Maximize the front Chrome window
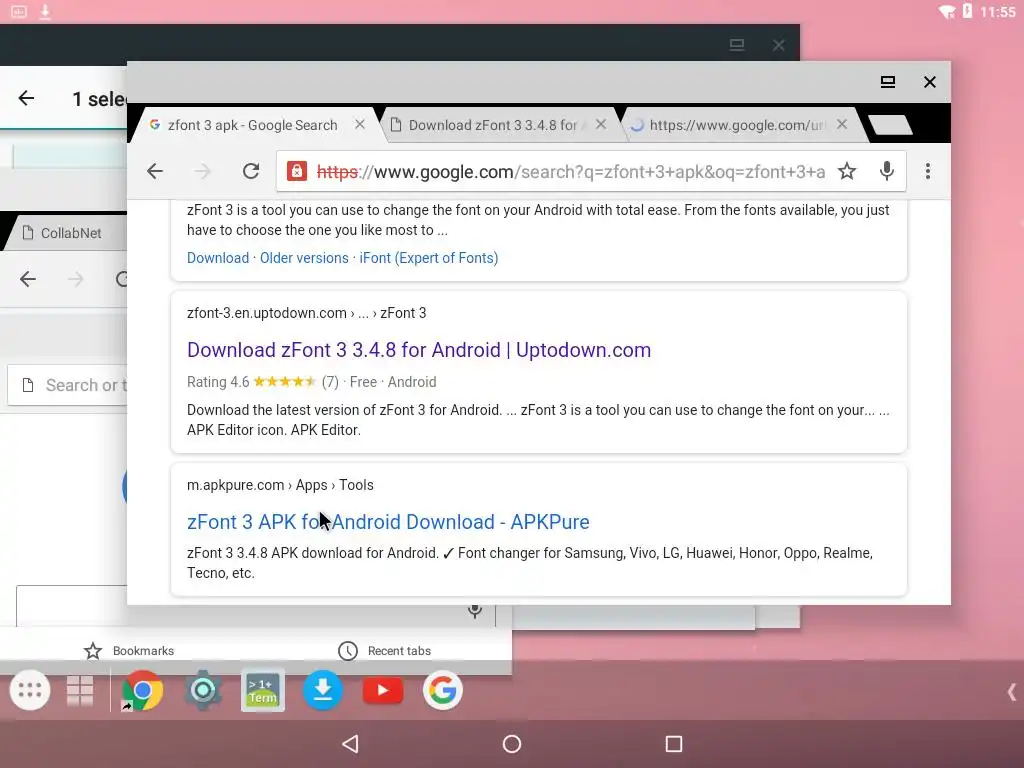 pyautogui.click(x=888, y=82)
